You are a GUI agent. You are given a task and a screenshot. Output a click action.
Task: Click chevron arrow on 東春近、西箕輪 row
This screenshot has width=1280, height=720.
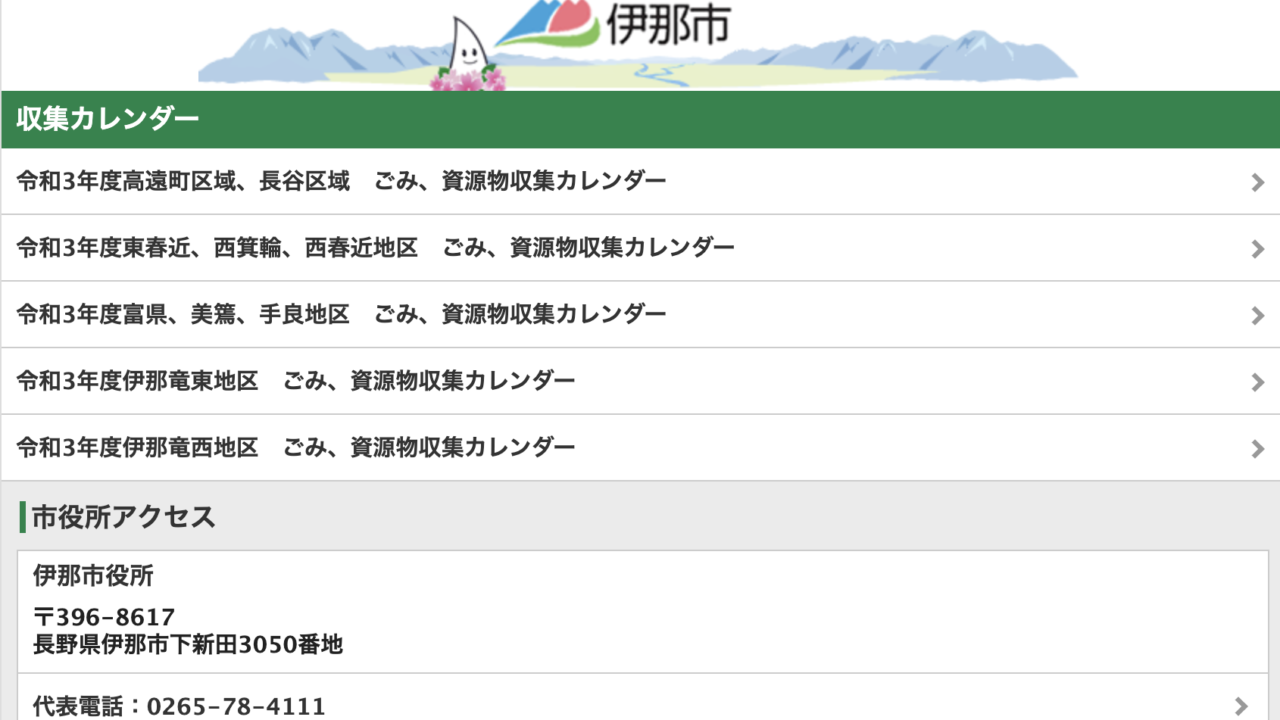pyautogui.click(x=1258, y=249)
